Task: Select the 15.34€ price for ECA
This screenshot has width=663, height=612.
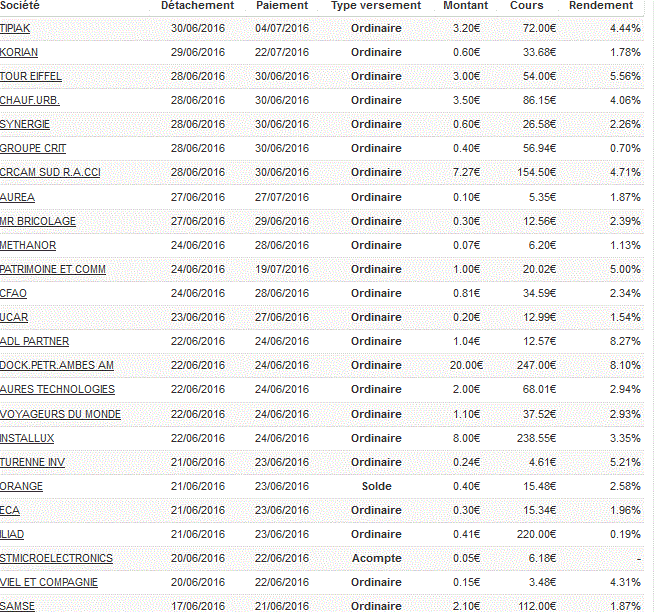Action: click(540, 511)
